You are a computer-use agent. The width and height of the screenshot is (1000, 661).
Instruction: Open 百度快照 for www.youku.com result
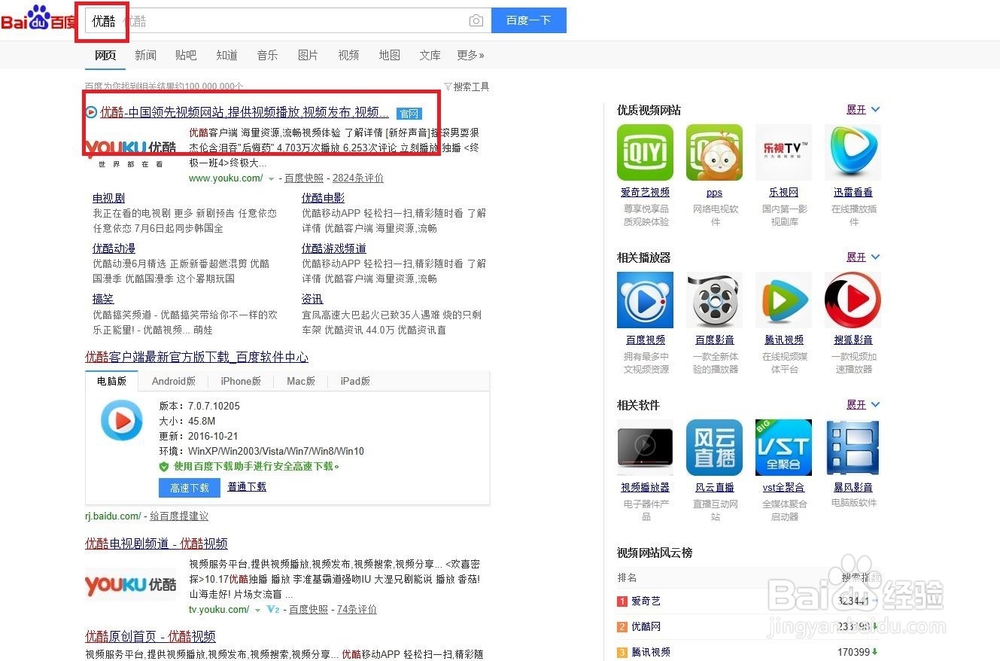pyautogui.click(x=304, y=178)
